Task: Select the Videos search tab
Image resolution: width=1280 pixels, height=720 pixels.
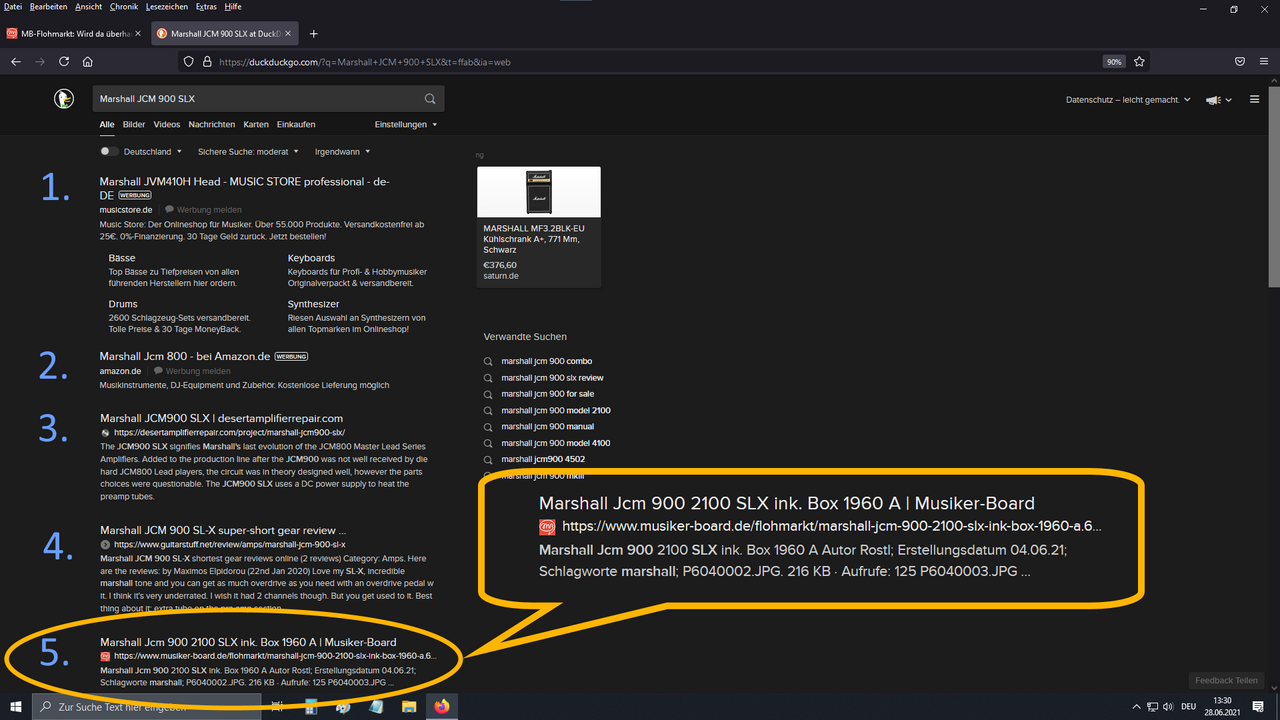Action: coord(167,125)
